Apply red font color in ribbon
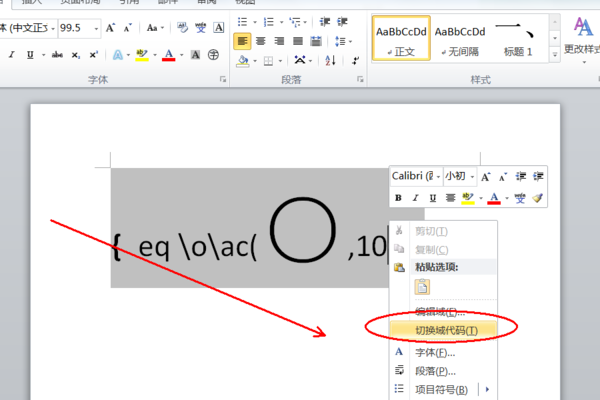This screenshot has height=400, width=600. tap(168, 55)
